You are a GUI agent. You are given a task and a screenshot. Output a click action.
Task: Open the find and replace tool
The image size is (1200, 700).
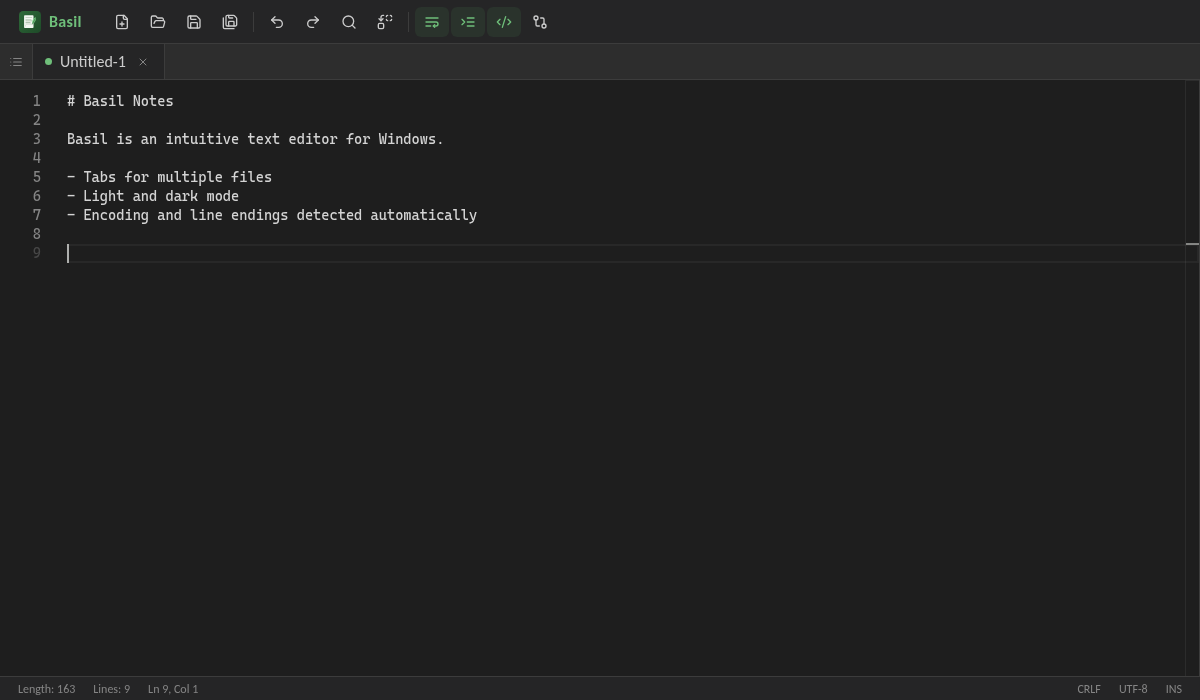click(x=385, y=22)
